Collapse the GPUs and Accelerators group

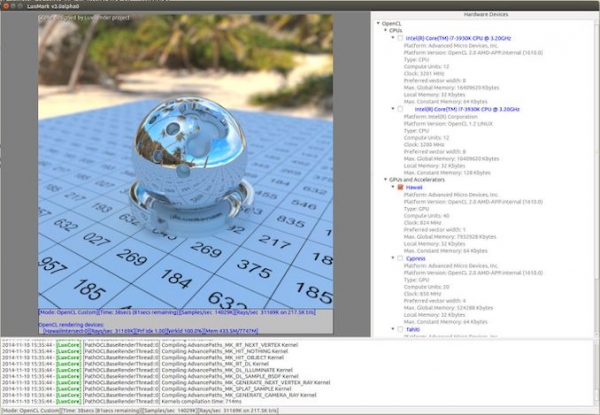point(383,179)
